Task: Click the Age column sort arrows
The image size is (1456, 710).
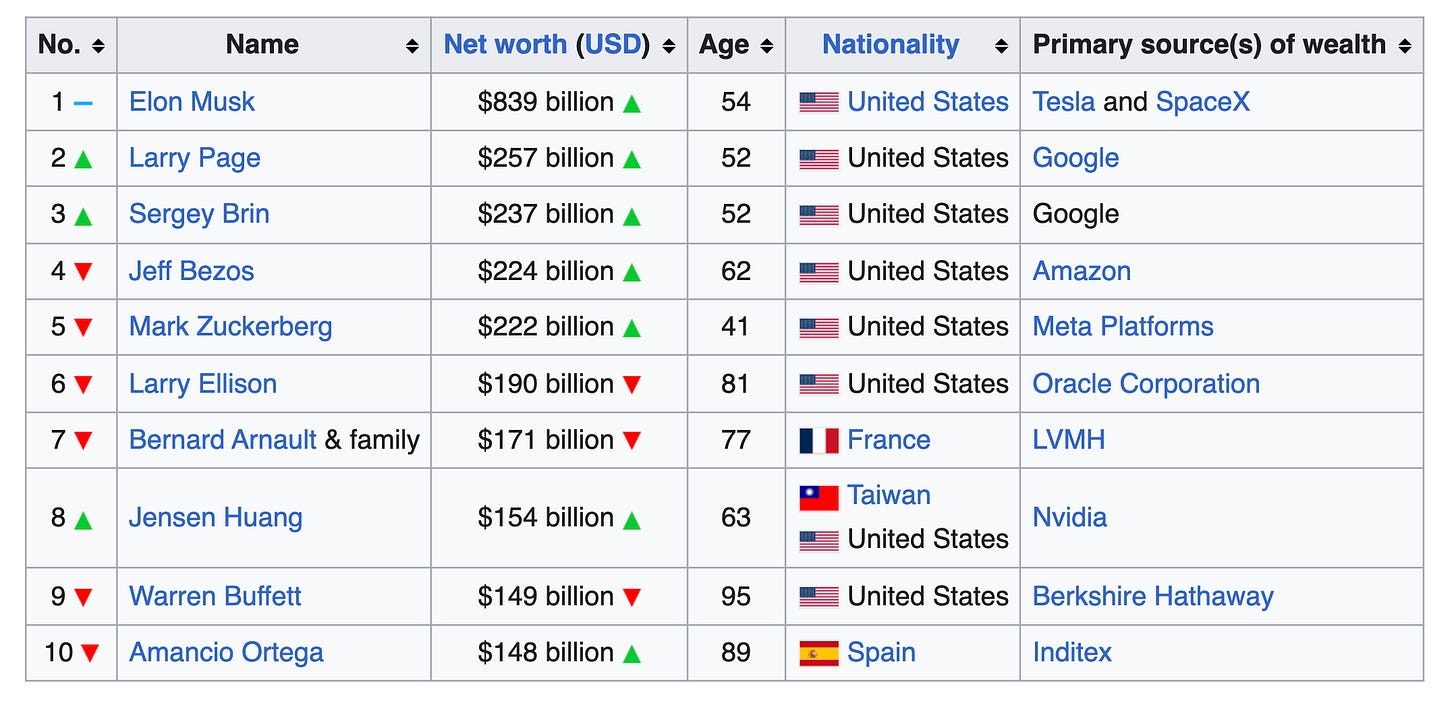Action: pos(767,46)
